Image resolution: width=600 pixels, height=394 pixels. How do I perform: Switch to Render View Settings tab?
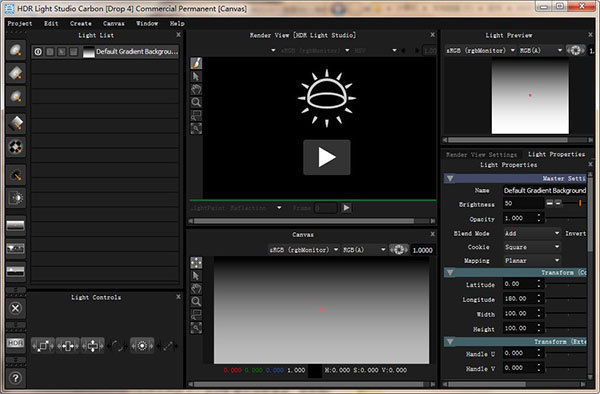pyautogui.click(x=481, y=155)
